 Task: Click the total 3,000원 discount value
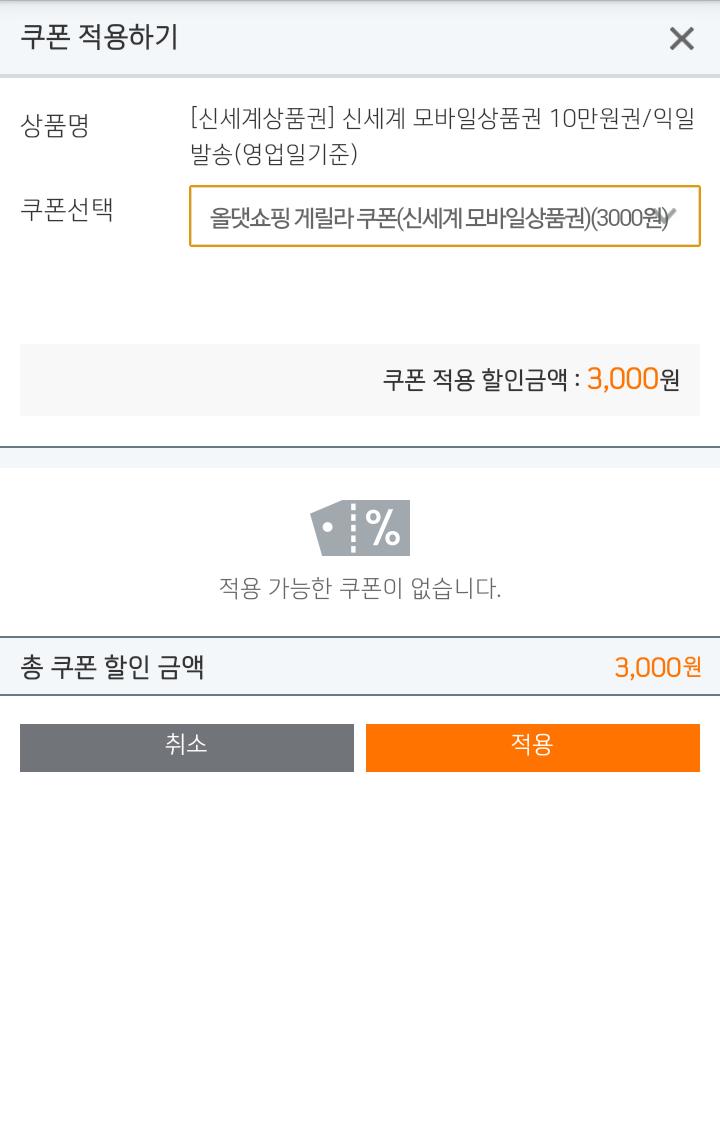point(657,667)
